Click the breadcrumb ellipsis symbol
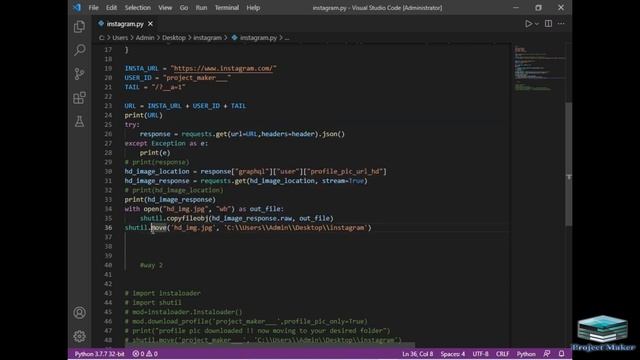640x360 pixels. [x=287, y=38]
